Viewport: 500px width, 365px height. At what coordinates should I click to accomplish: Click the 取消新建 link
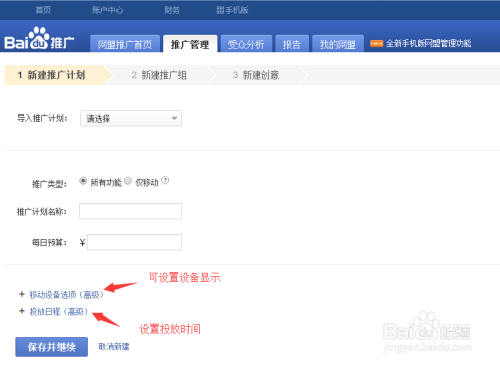click(114, 347)
